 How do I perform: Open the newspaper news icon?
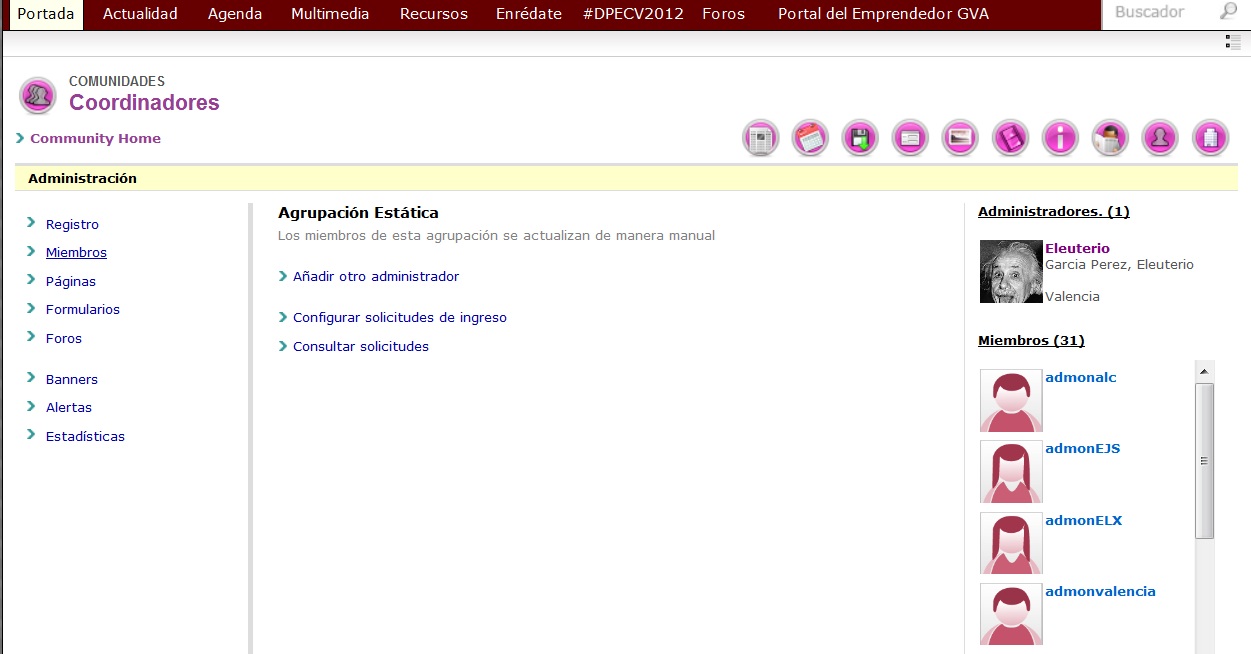[760, 138]
